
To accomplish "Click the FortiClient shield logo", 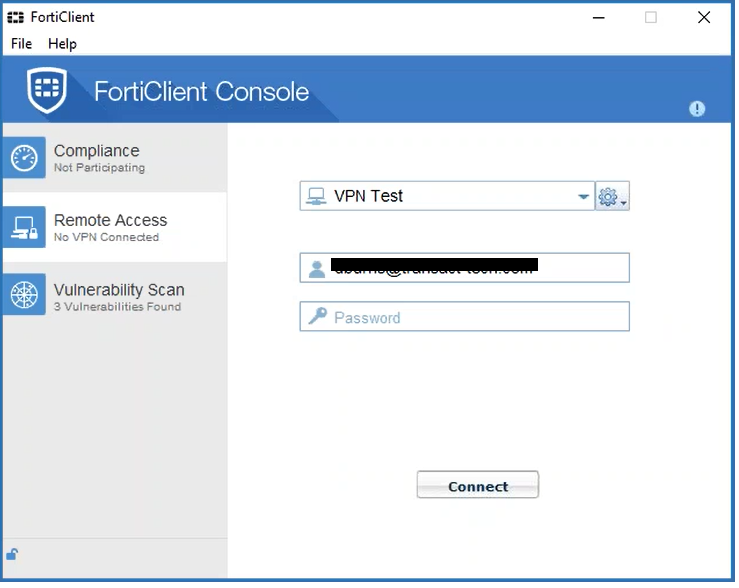I will 47,93.
